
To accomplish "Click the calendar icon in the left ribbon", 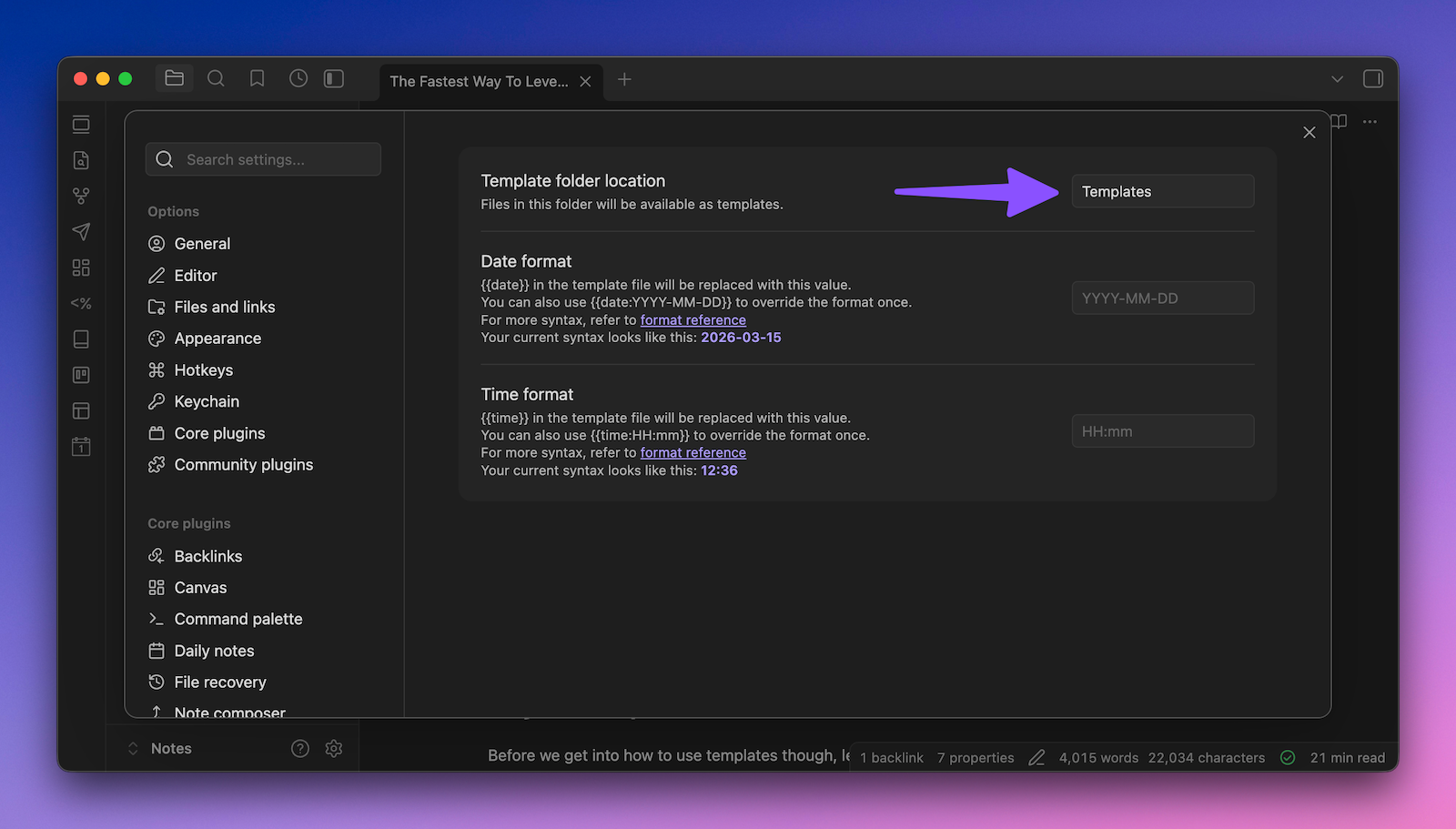I will click(x=81, y=447).
